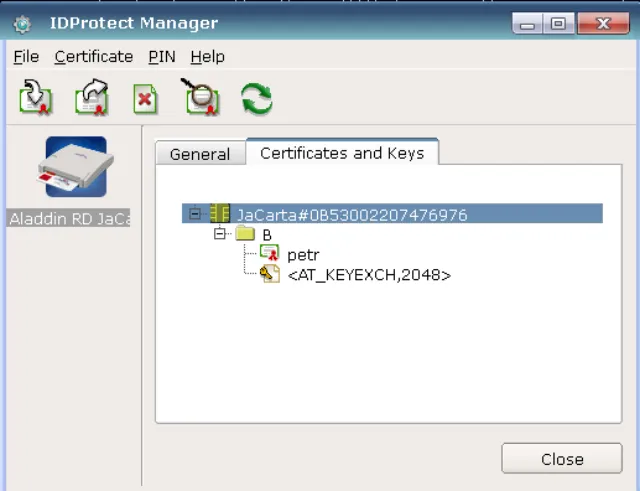
Task: Click the yellow folder icon labeled B
Action: point(245,233)
